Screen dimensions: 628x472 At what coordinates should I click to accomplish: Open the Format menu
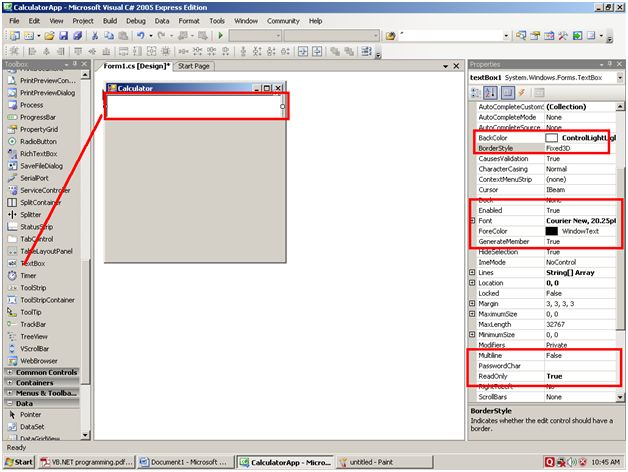click(189, 21)
